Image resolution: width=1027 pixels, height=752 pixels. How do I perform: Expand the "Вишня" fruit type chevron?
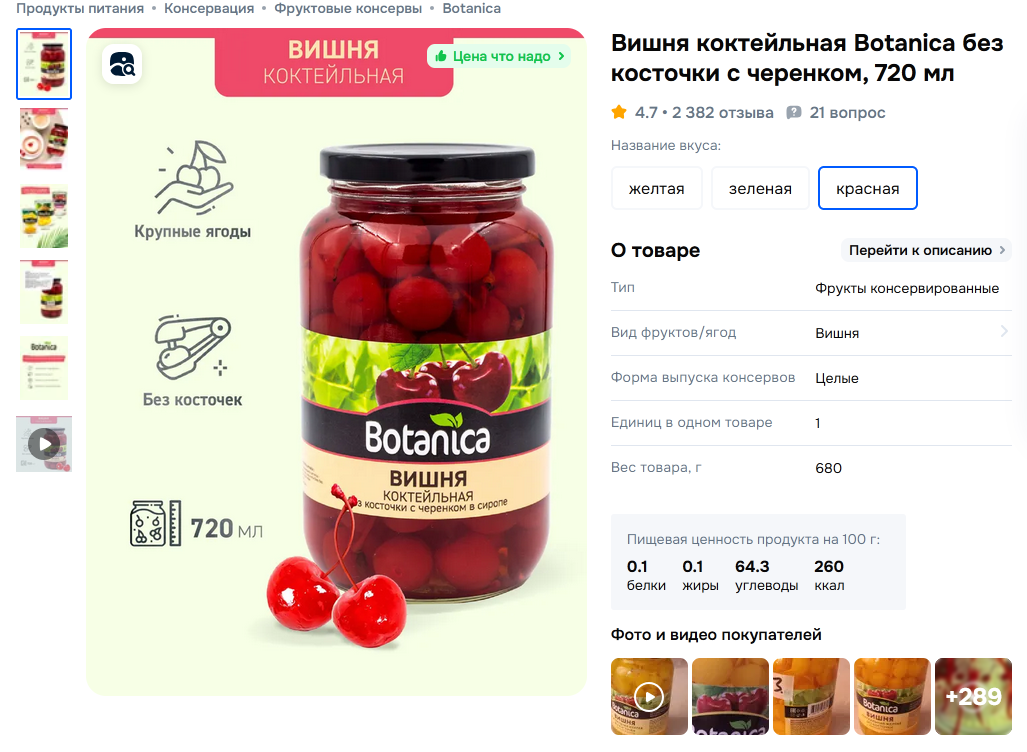point(1003,331)
